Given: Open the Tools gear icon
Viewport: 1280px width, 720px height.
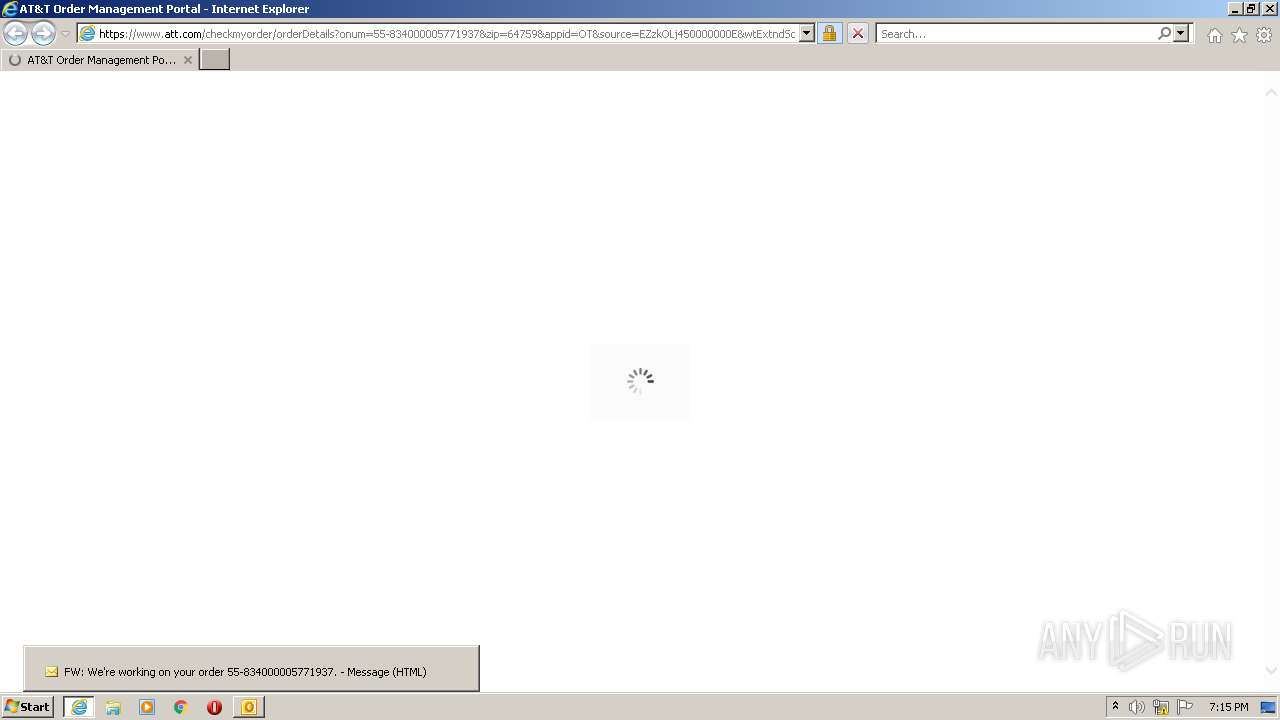Looking at the screenshot, I should [x=1264, y=35].
